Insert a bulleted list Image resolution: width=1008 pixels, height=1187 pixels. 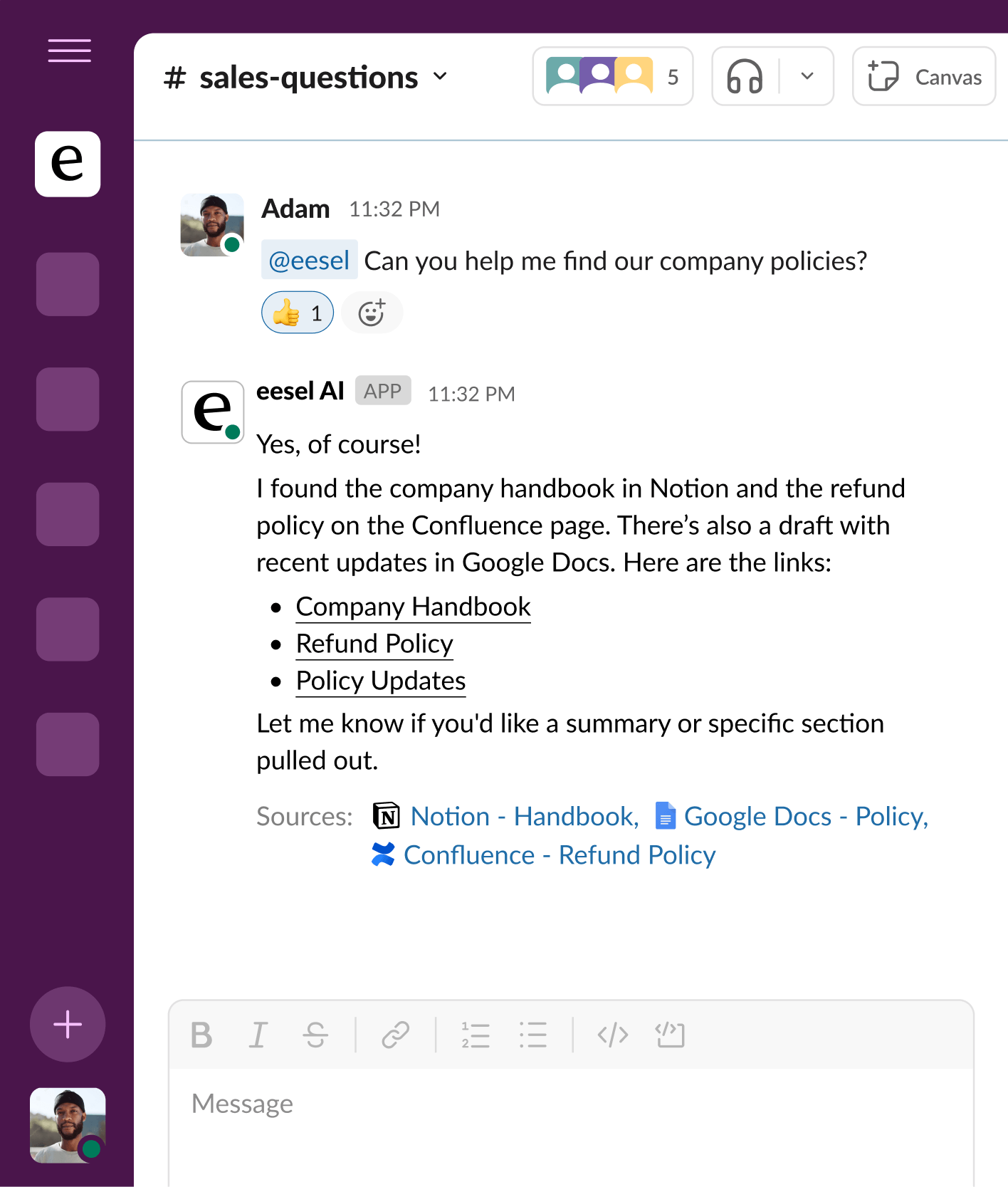click(532, 1035)
